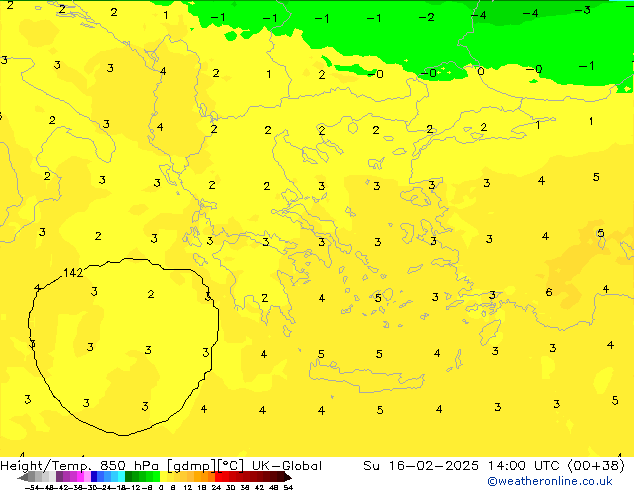The height and width of the screenshot is (490, 634).
Task: Click the 850 hPa level label
Action: click(129, 466)
